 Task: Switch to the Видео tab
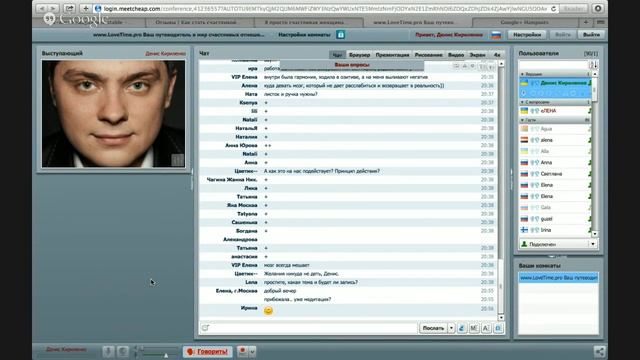point(456,55)
